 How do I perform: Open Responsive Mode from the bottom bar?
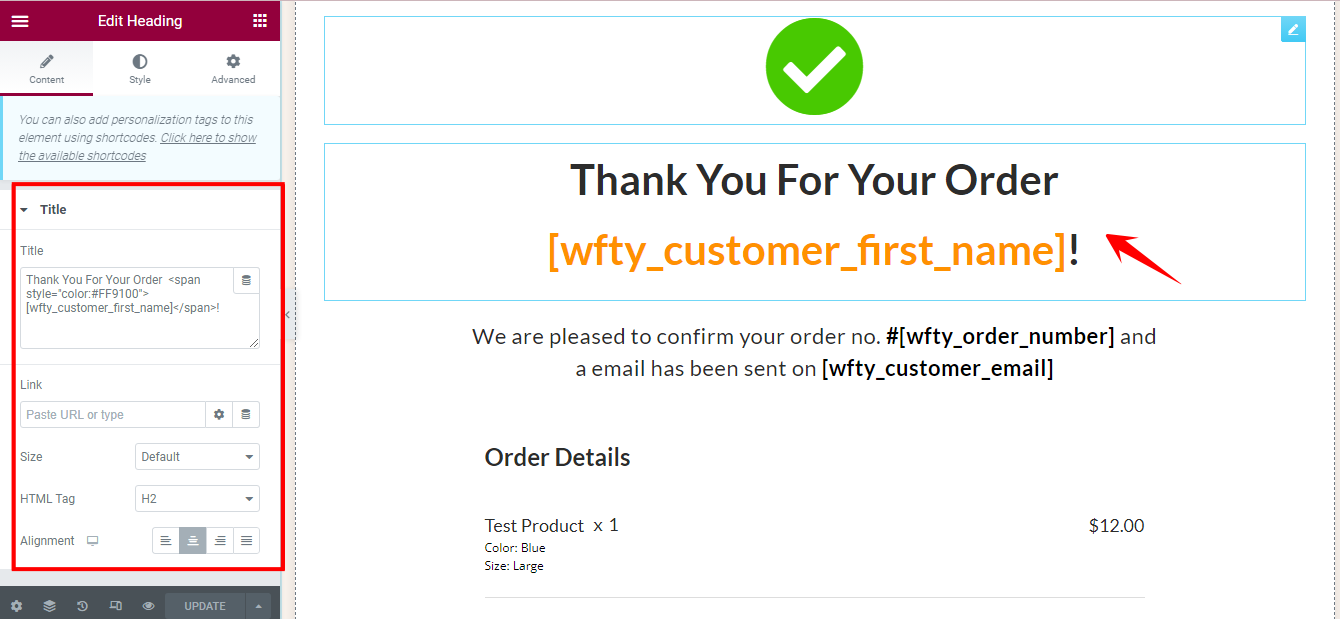tap(114, 605)
